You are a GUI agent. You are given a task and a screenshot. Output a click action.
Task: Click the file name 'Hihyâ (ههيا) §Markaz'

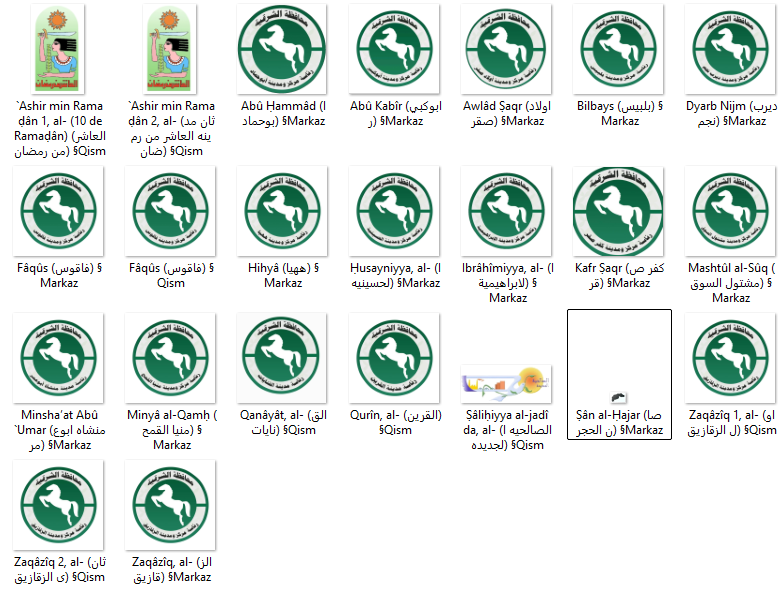click(283, 275)
